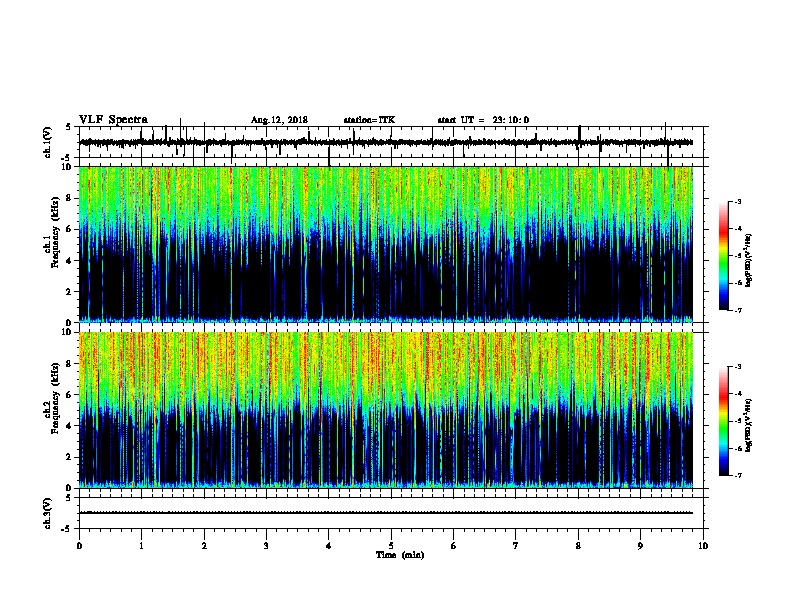Click the ch.1 voltage waveform trace
This screenshot has height=612, width=792.
click(386, 142)
